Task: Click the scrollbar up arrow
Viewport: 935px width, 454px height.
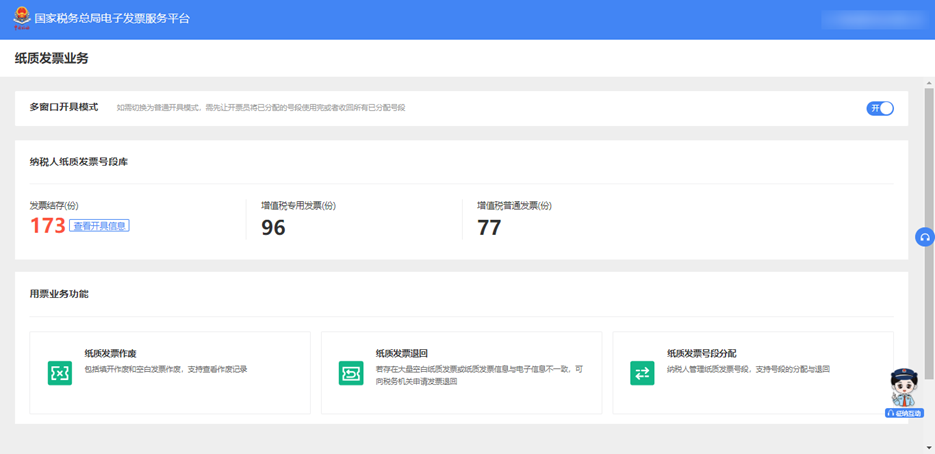Action: (929, 83)
